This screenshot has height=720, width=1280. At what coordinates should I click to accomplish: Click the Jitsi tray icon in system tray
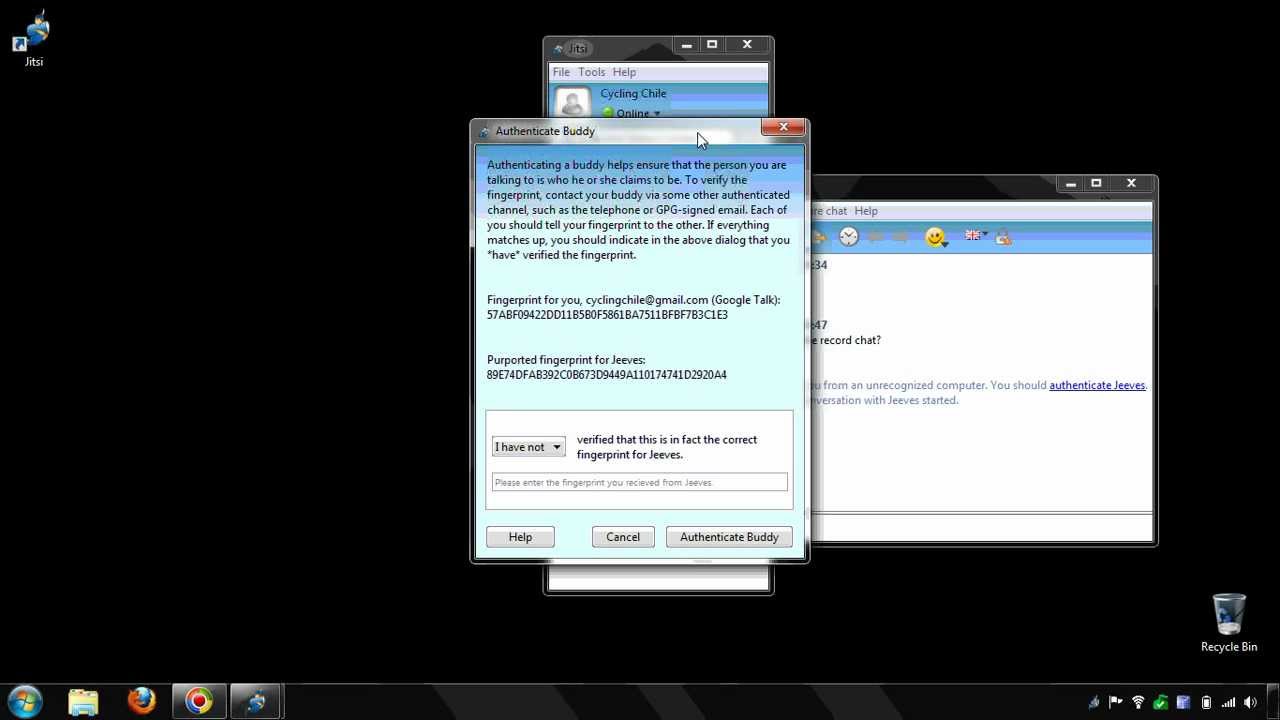[x=1094, y=703]
